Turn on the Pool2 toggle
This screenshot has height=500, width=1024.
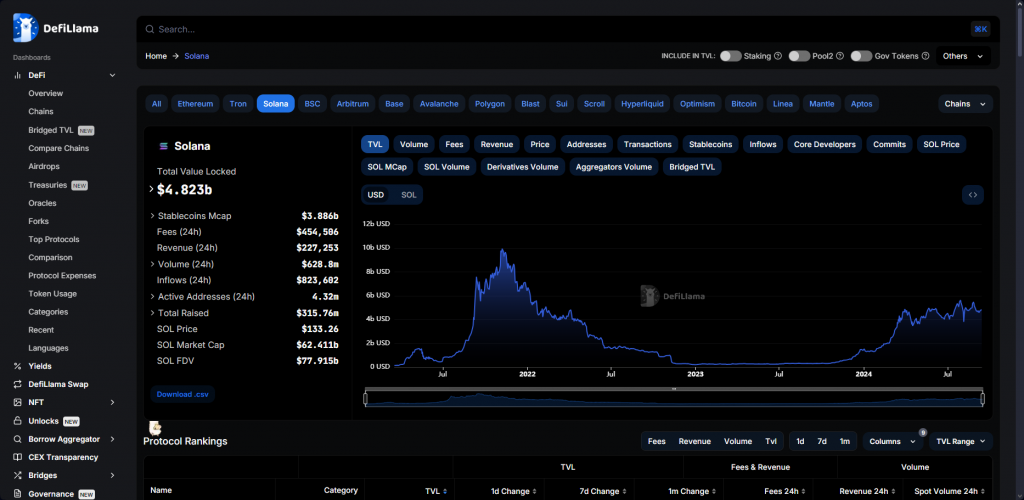point(799,56)
